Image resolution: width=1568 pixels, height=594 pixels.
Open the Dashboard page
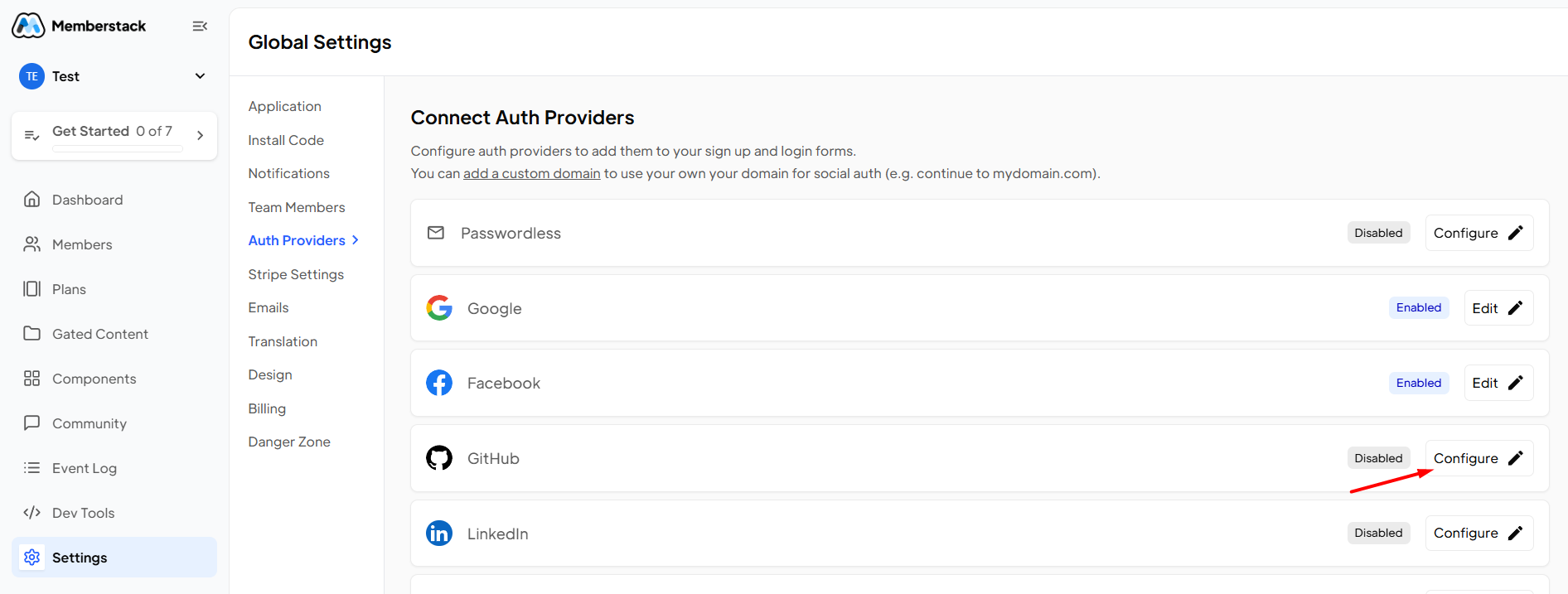point(114,200)
